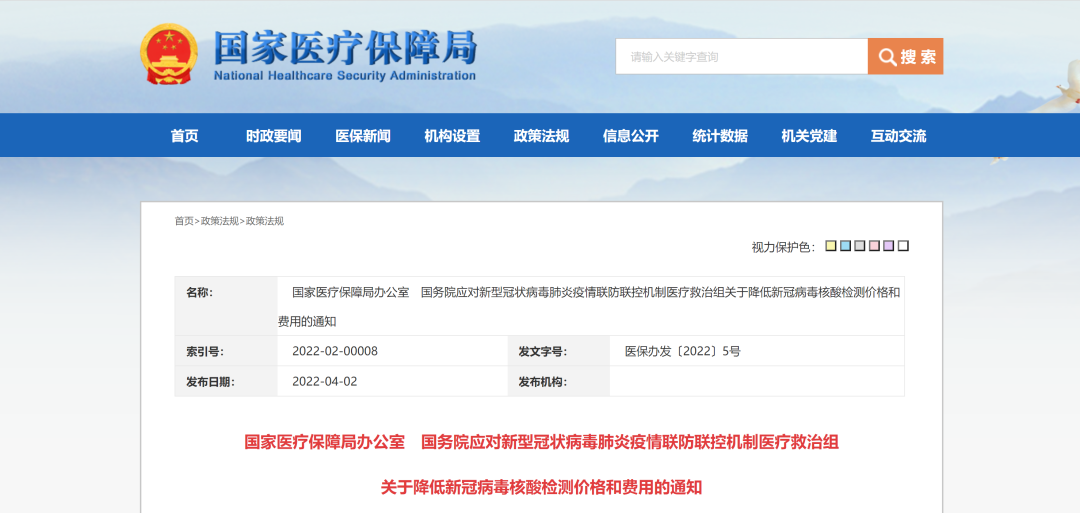Click the 发布机构 table label
This screenshot has width=1080, height=513.
coord(543,382)
